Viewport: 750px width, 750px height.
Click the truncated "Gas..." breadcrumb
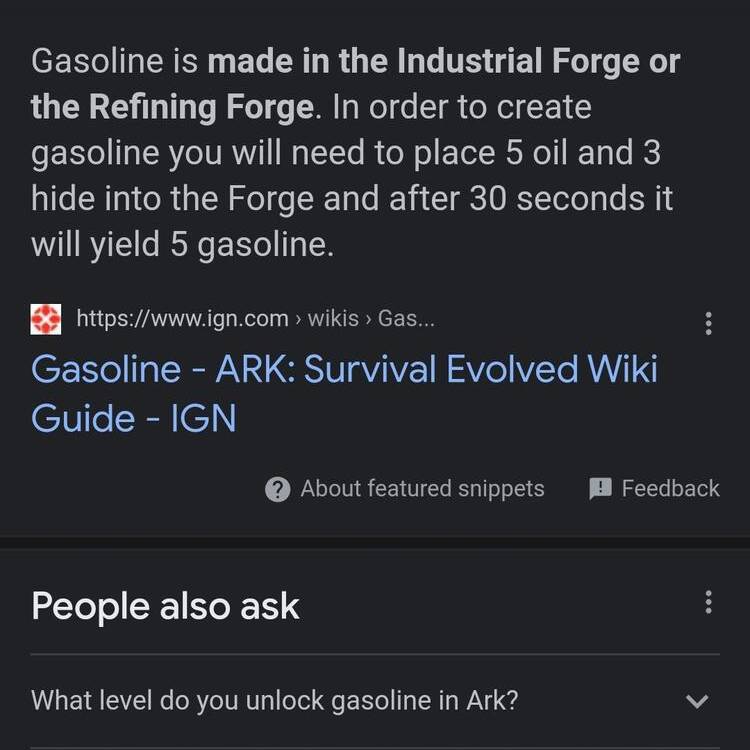(406, 320)
